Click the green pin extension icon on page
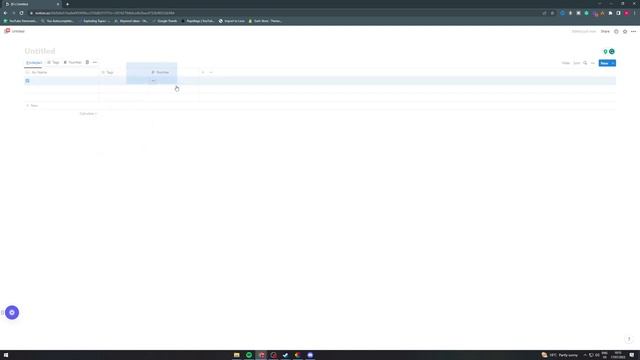 pos(605,51)
